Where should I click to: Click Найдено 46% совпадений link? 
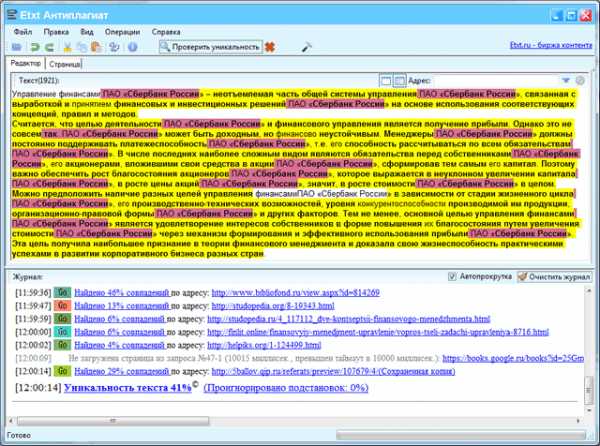[x=121, y=293]
